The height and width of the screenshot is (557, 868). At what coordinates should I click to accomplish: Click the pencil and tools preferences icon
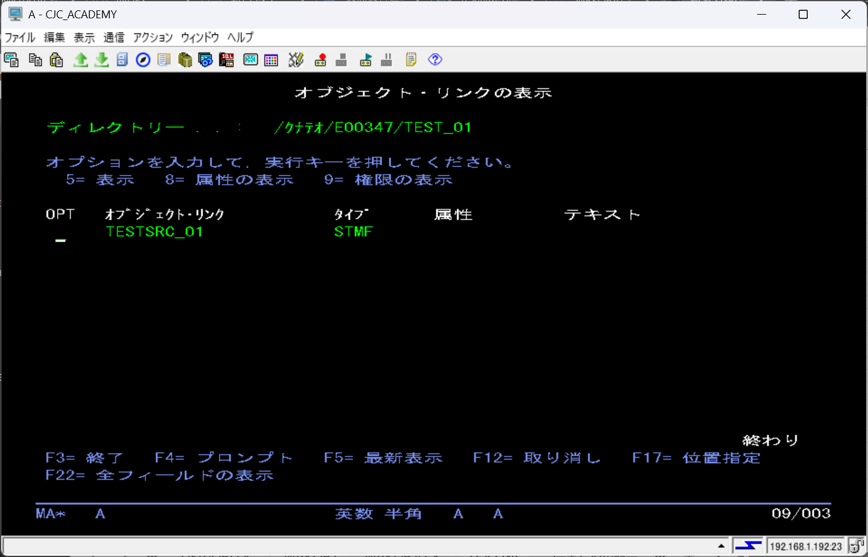coord(296,60)
